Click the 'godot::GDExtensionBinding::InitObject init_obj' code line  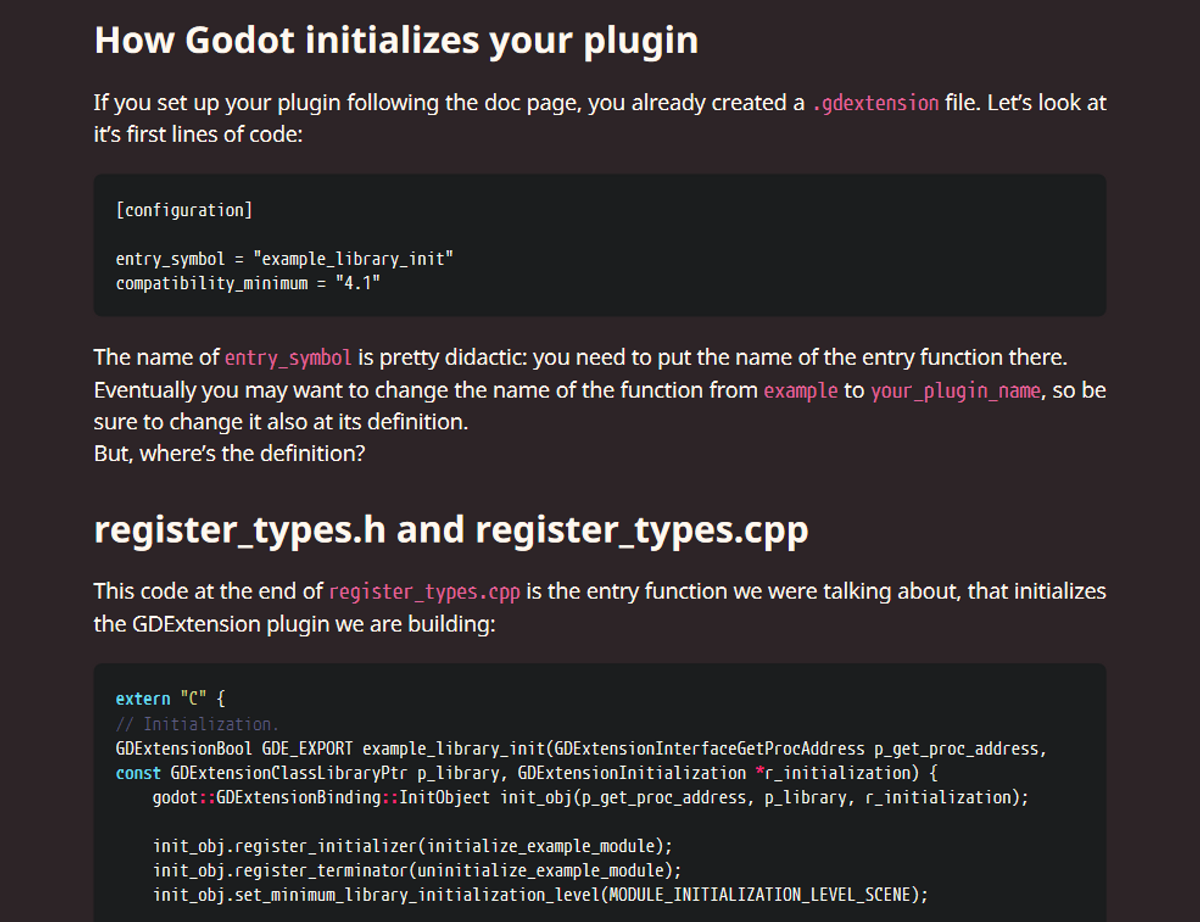[590, 797]
